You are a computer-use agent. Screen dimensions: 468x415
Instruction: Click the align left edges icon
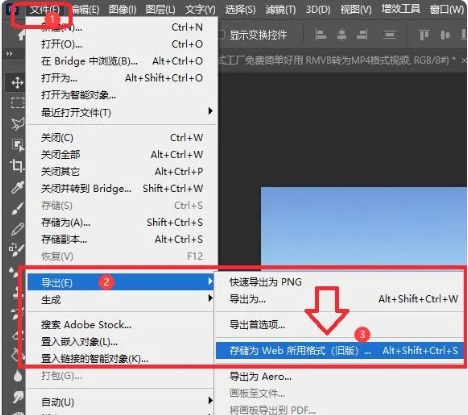320,35
